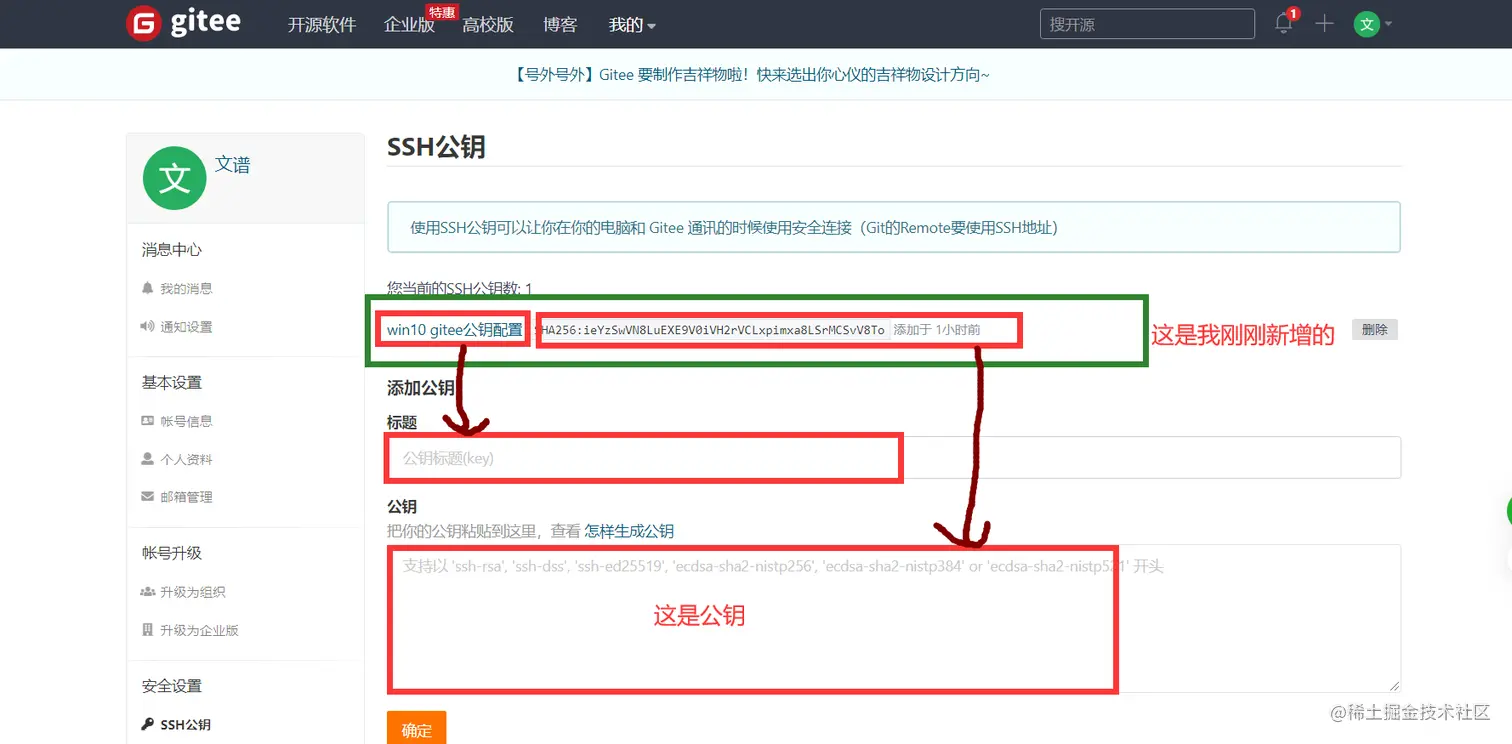Open 升级为组织 in sidebar
The image size is (1512, 744).
click(192, 592)
